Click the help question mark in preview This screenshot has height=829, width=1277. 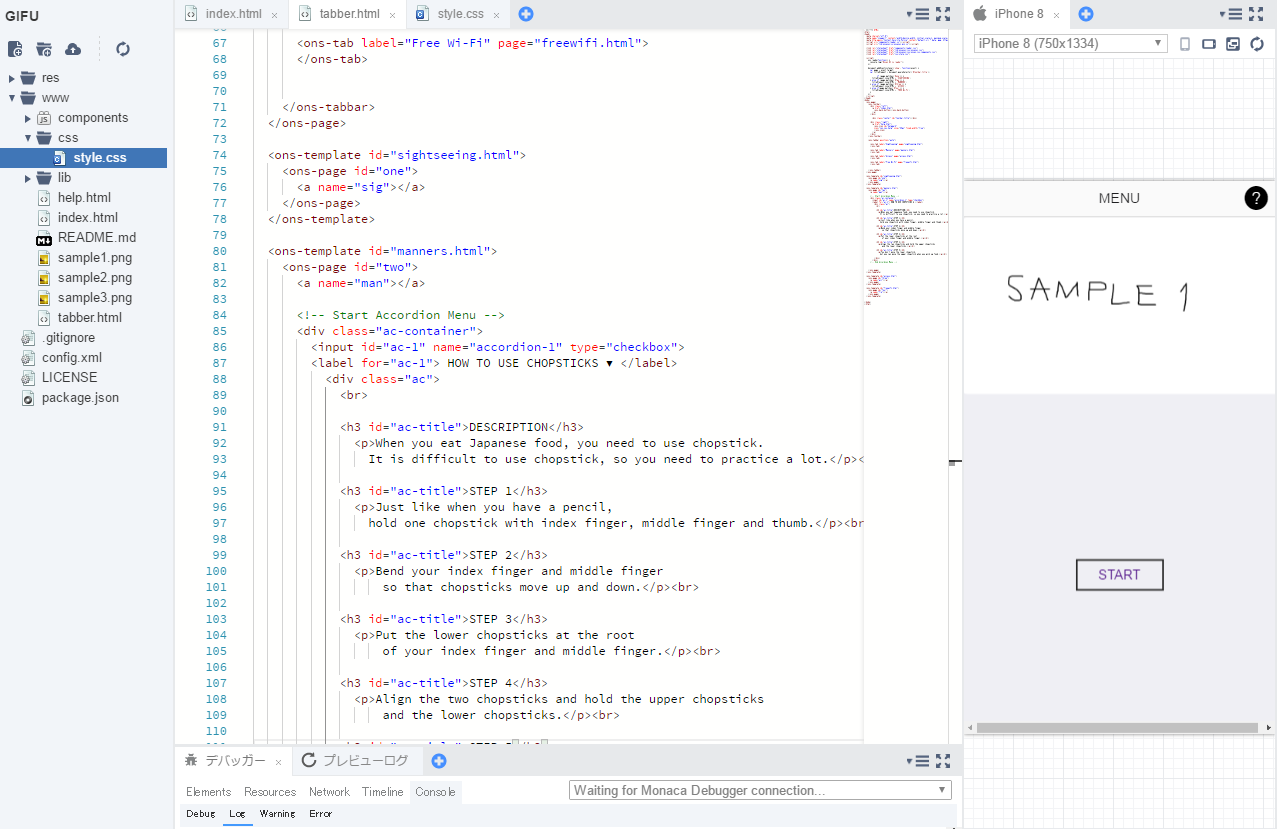tap(1256, 198)
